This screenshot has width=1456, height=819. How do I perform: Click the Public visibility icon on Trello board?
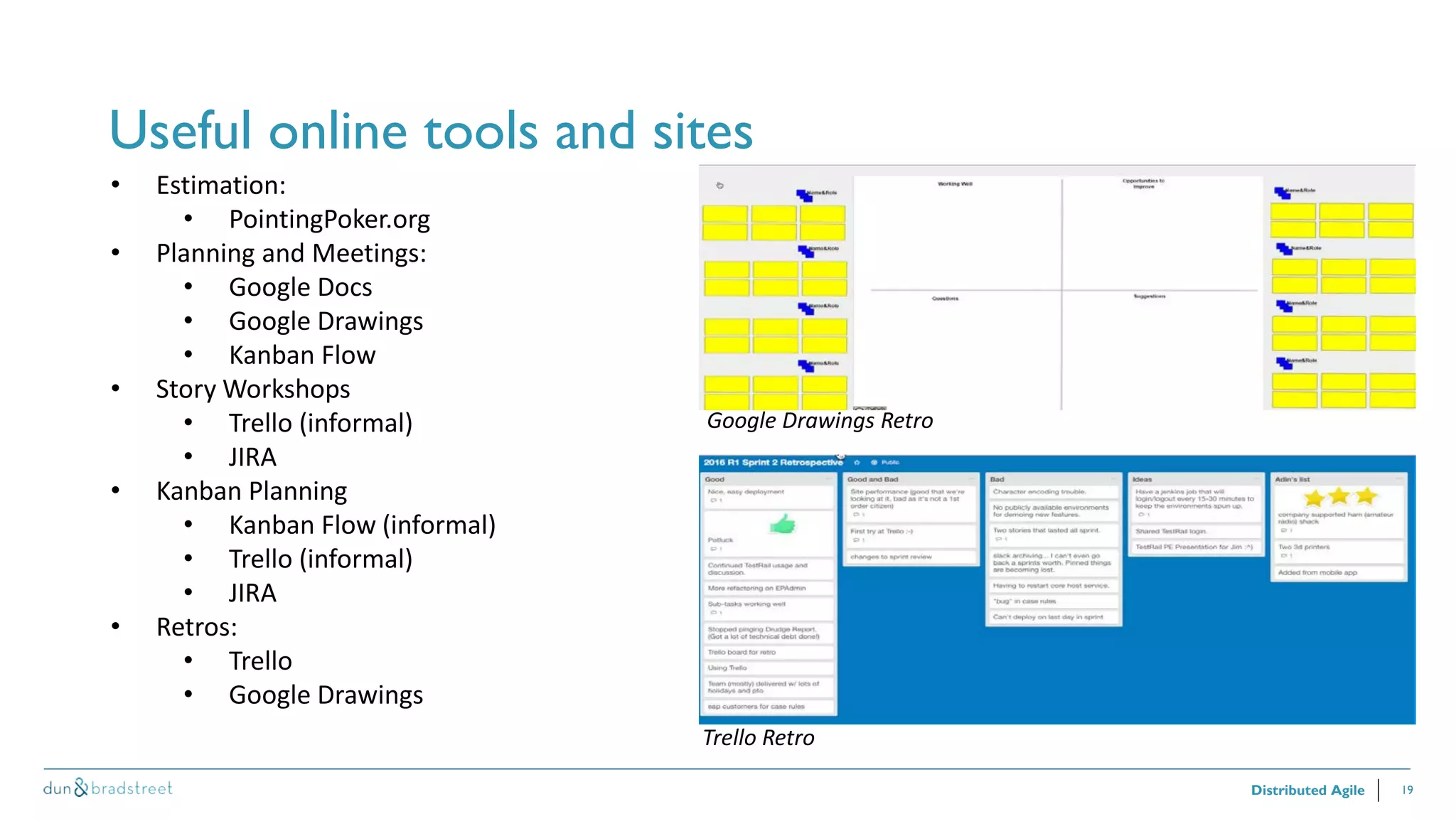point(874,462)
